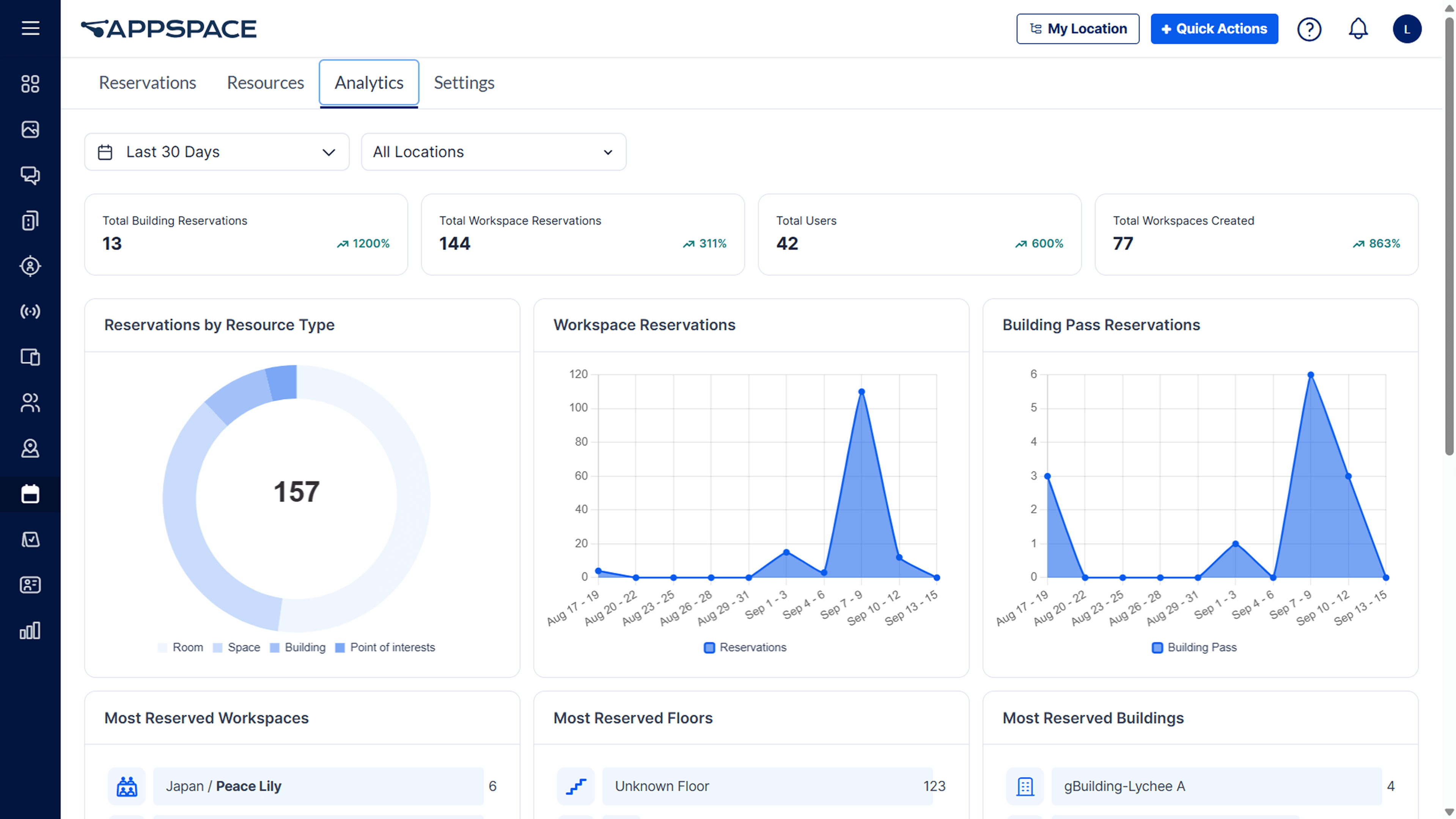Click the dashboard grid sidebar icon
This screenshot has height=819, width=1456.
30,84
